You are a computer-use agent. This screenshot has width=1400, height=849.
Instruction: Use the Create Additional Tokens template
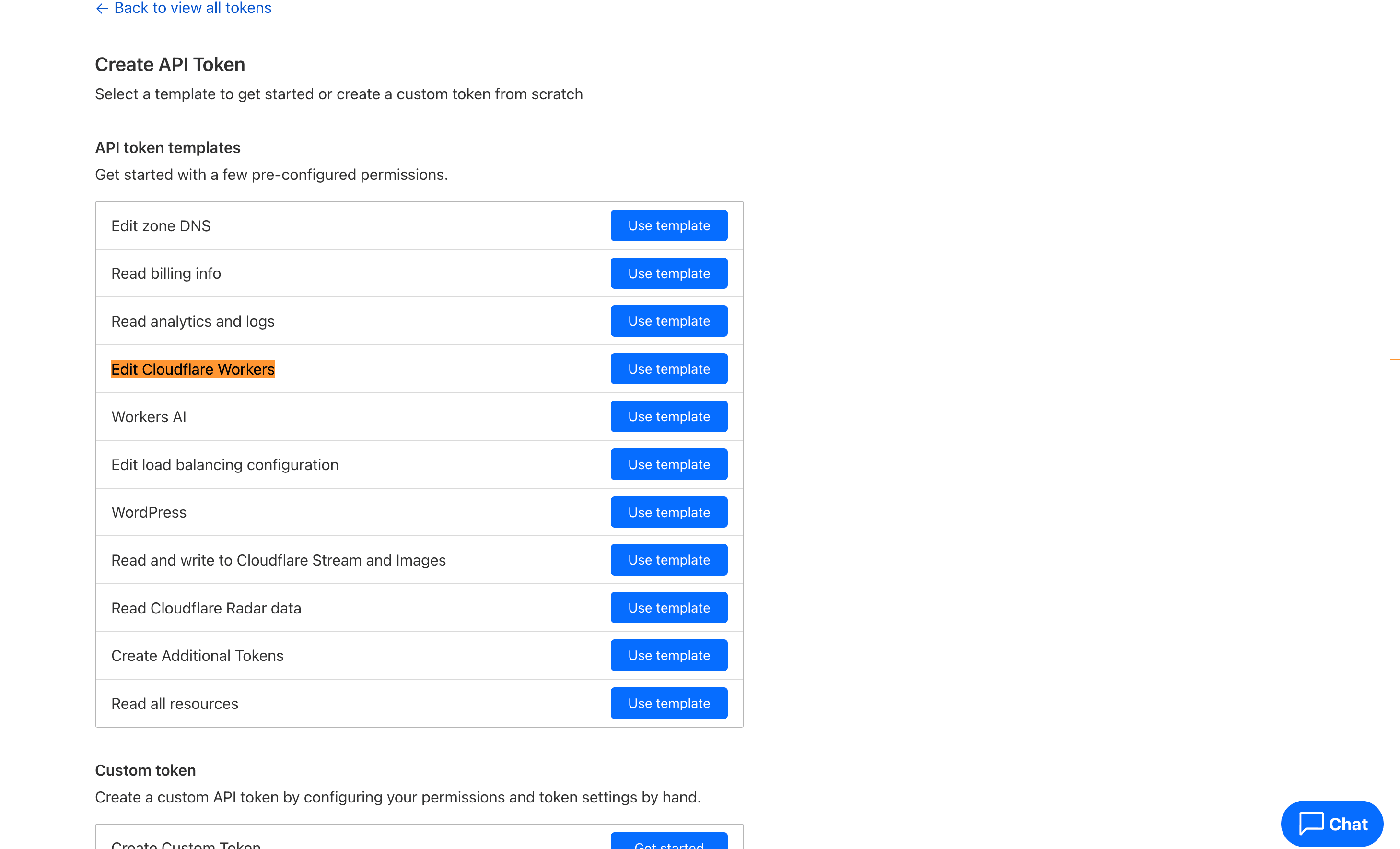669,655
